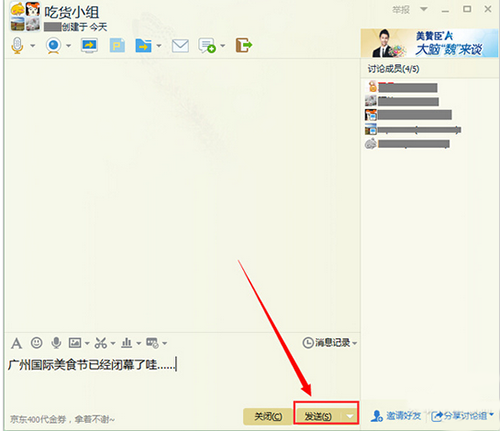Open PPT presentation icon in toolbar
This screenshot has width=500, height=431.
(117, 45)
